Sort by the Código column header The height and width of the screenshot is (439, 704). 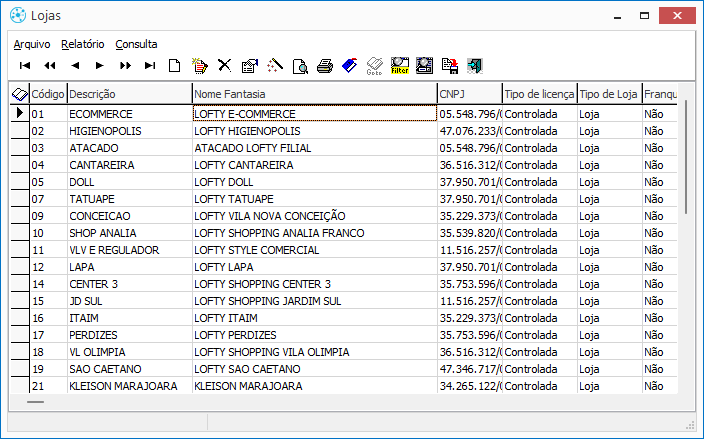click(x=48, y=94)
